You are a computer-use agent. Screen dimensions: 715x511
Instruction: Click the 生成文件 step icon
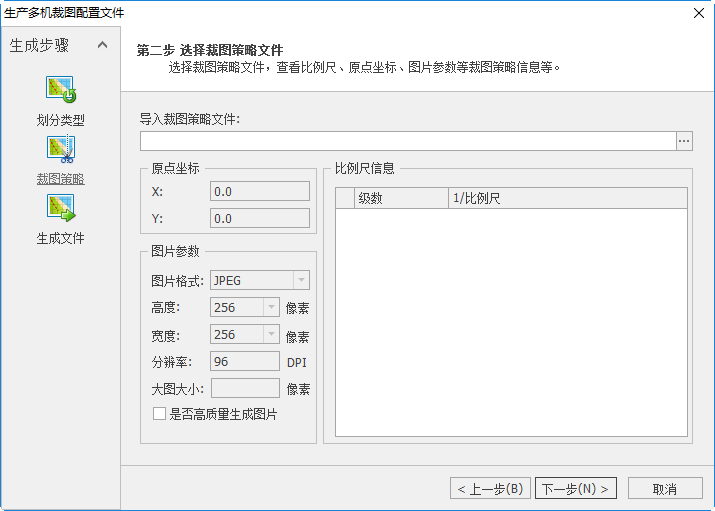(x=60, y=208)
